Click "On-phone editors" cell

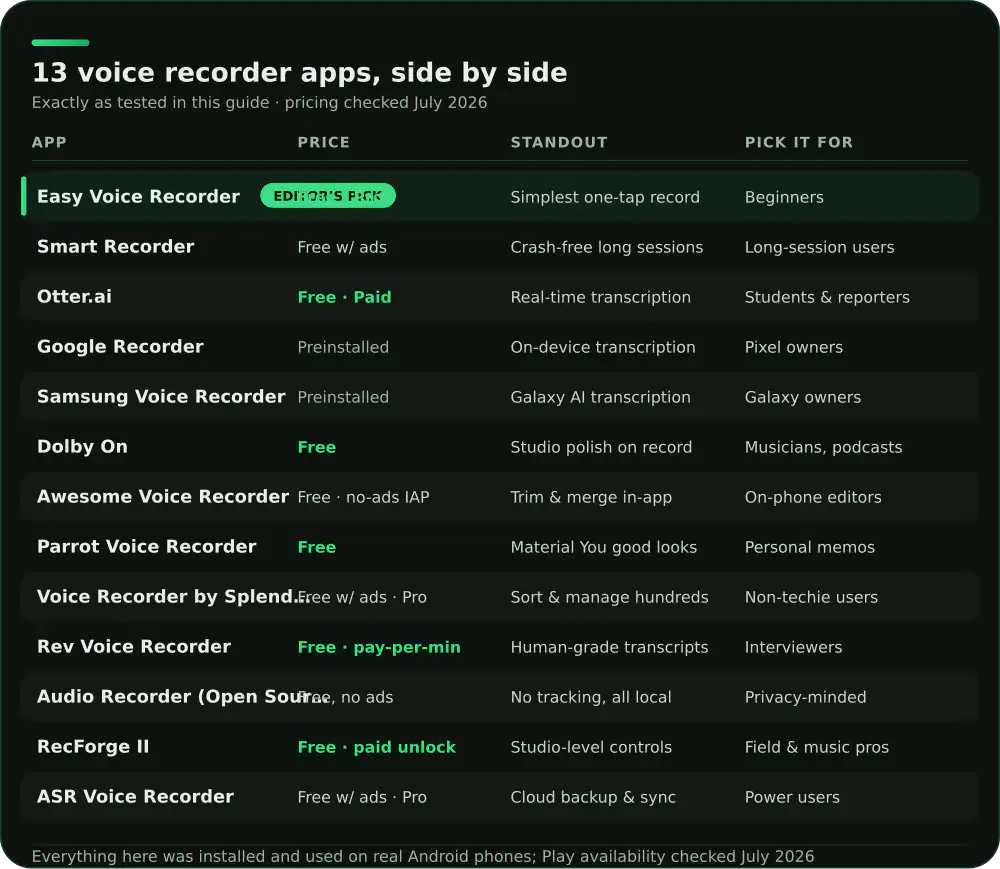click(x=812, y=497)
